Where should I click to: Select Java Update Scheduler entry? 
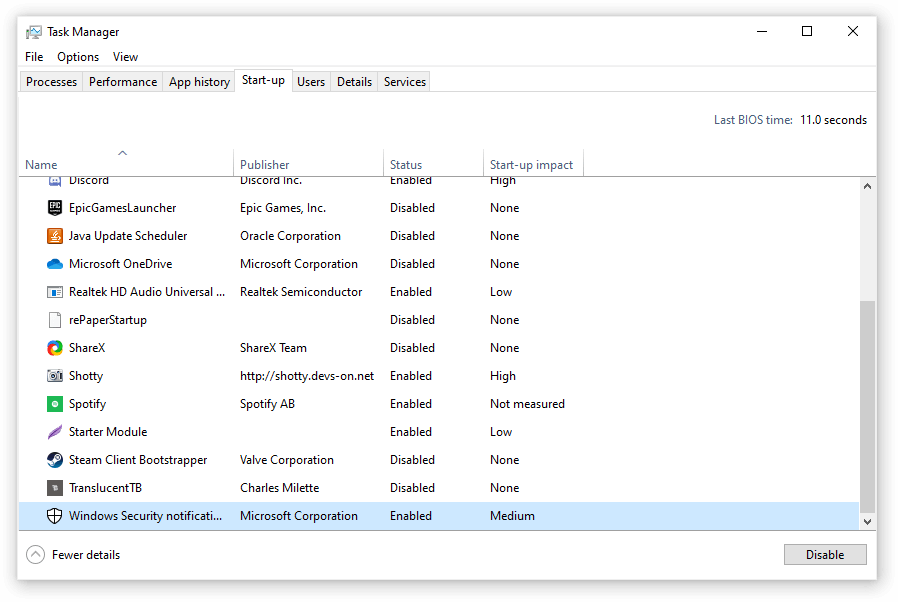128,236
